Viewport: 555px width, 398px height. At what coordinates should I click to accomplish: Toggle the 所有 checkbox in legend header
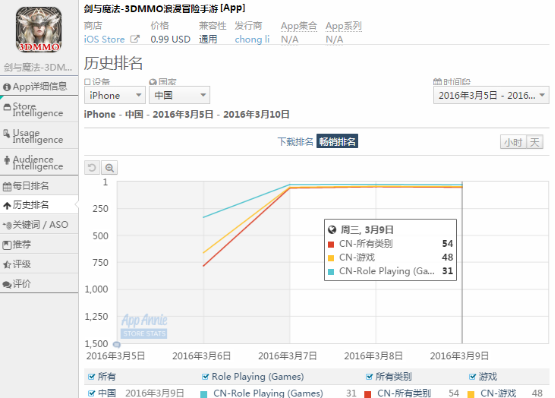pyautogui.click(x=91, y=376)
